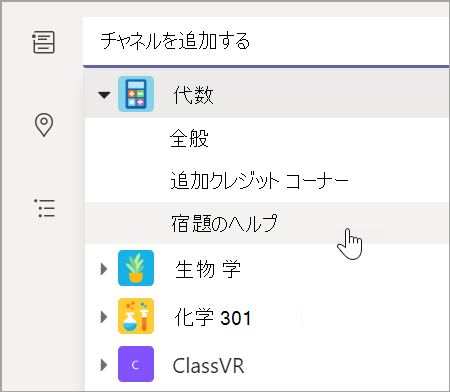This screenshot has width=450, height=392.
Task: Click the 生物学 plant team icon
Action: click(x=136, y=268)
